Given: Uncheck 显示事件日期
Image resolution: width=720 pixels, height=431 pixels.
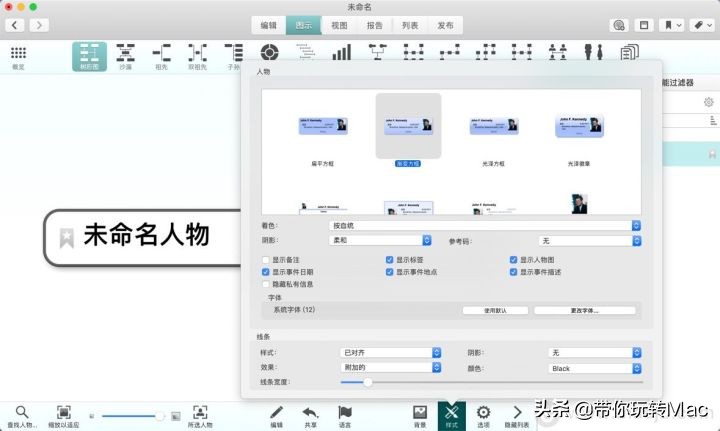Looking at the screenshot, I should click(265, 272).
